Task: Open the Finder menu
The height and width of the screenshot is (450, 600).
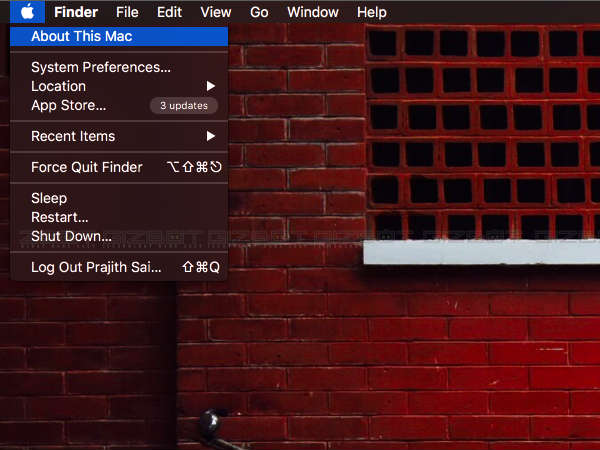Action: point(76,12)
